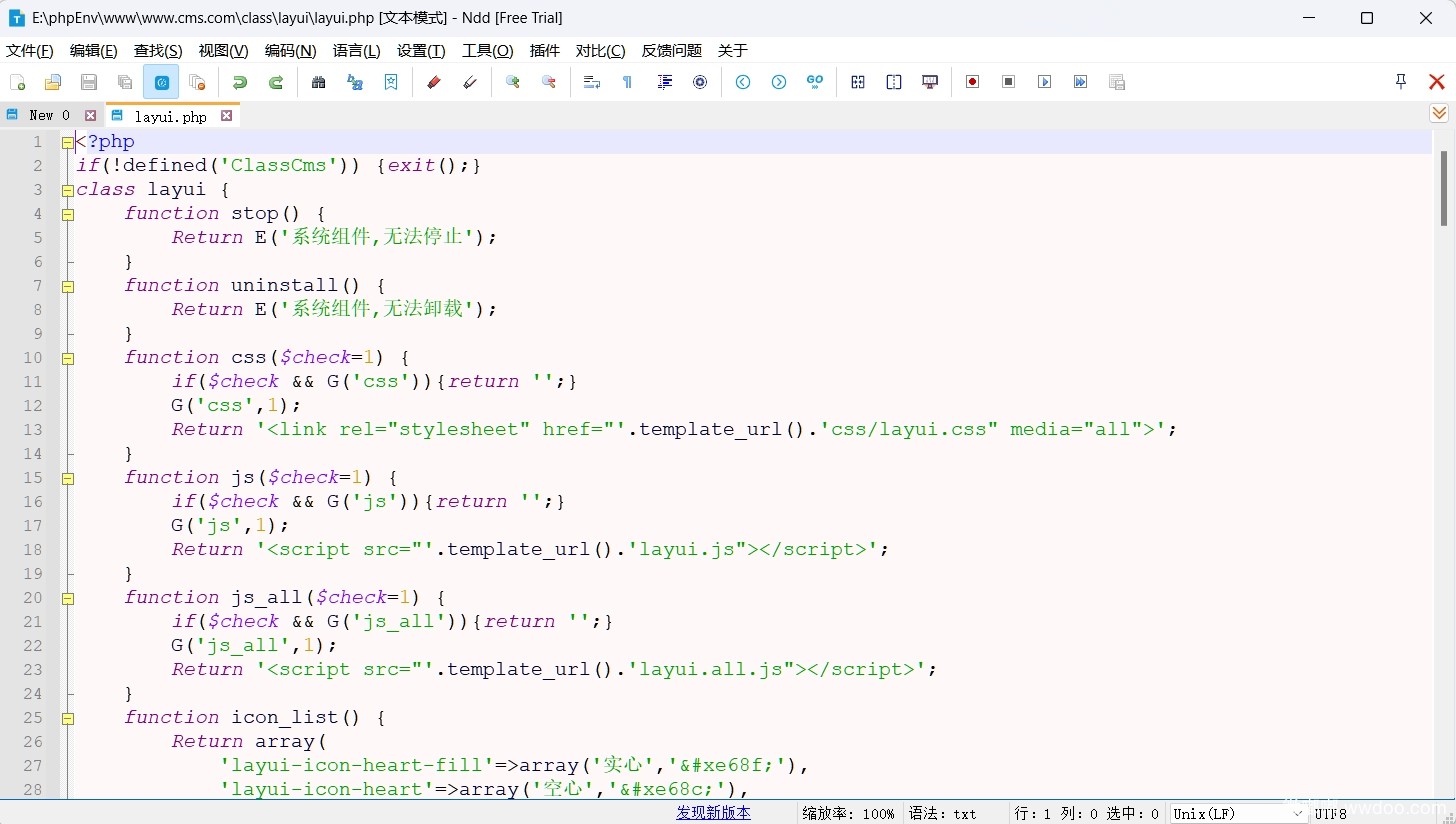The width and height of the screenshot is (1456, 824).
Task: Open the 编辑(E) menu
Action: click(94, 51)
